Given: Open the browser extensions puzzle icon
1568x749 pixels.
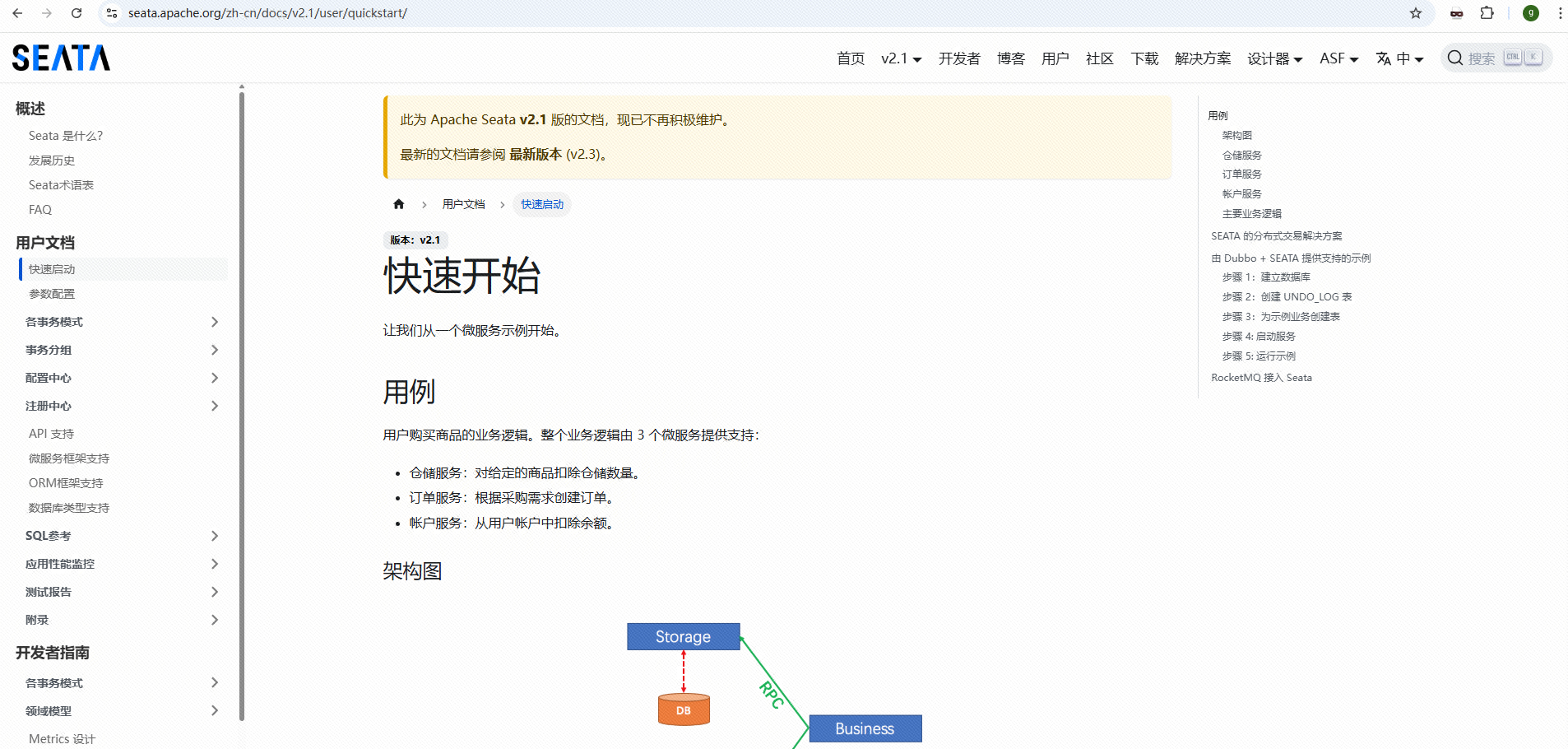Looking at the screenshot, I should point(1487,13).
